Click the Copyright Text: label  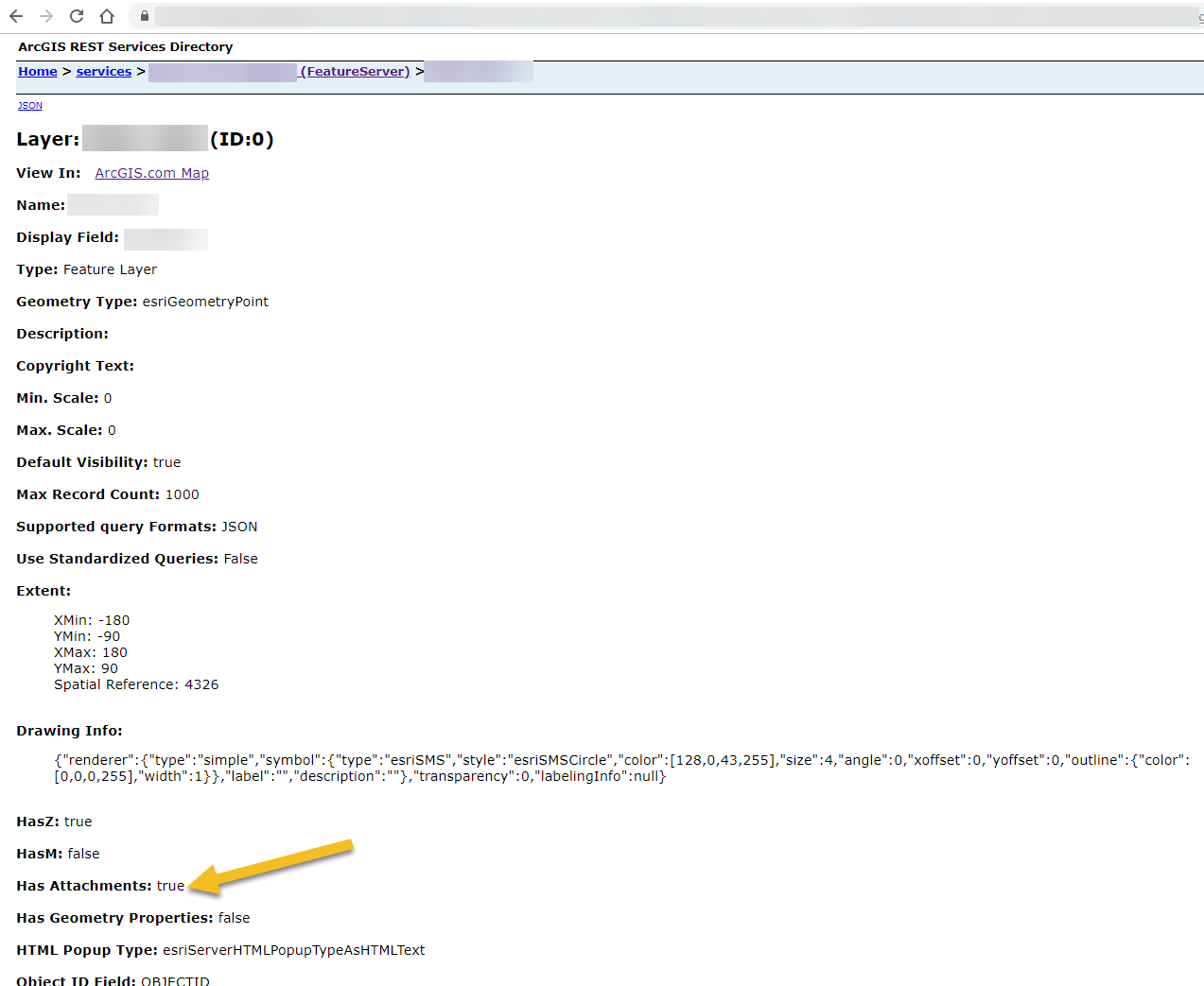(x=76, y=366)
